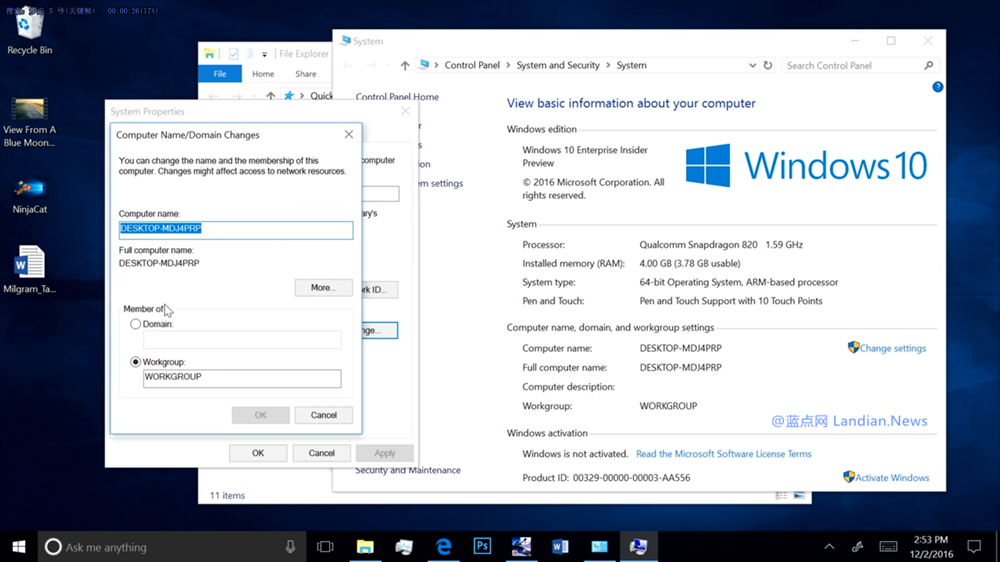
Task: Open Task View on the taskbar
Action: pos(325,547)
